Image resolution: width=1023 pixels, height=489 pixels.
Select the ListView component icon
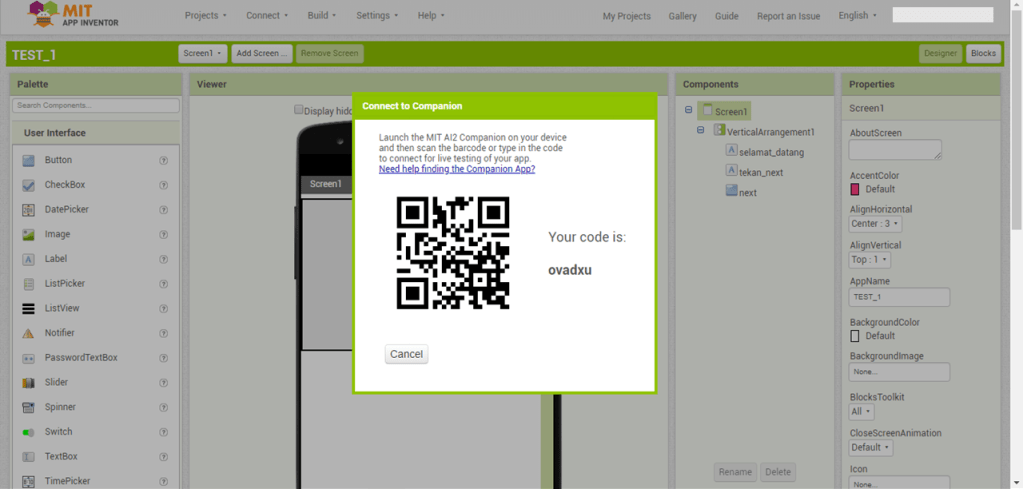point(28,309)
